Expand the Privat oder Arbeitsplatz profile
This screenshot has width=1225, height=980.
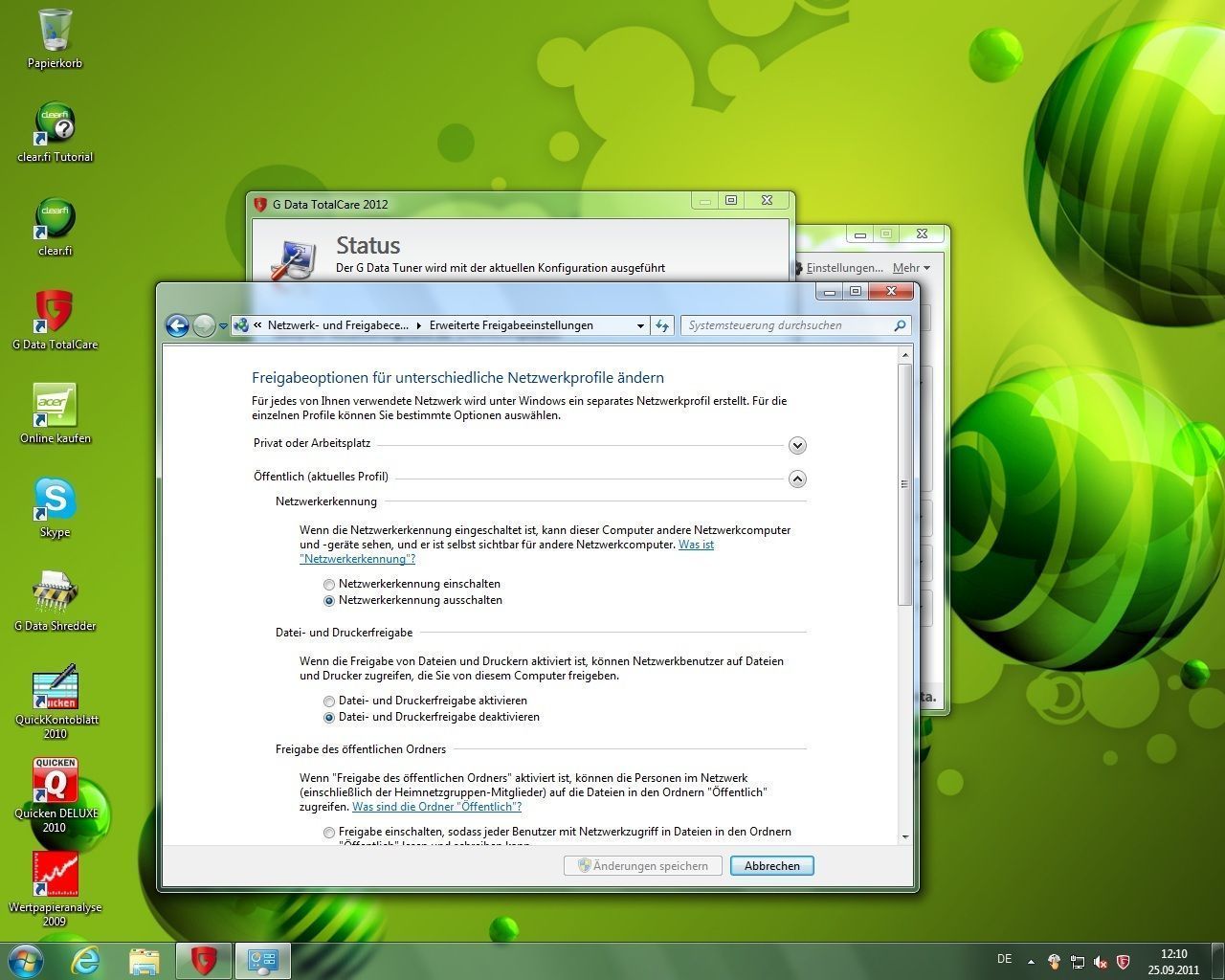coord(797,445)
